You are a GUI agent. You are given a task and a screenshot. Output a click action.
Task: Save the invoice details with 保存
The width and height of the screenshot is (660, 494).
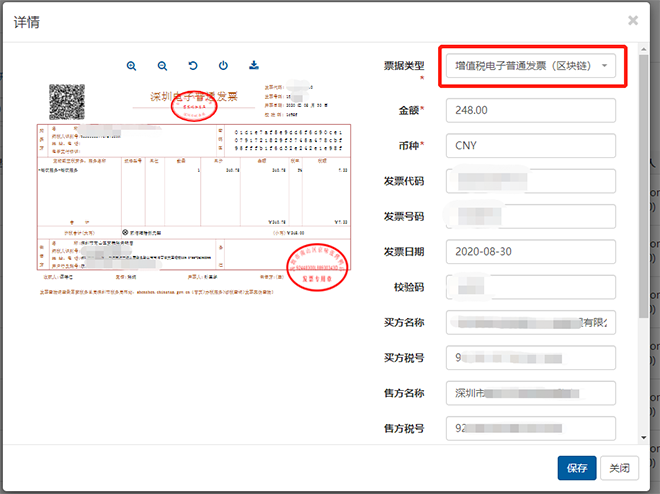(x=577, y=468)
